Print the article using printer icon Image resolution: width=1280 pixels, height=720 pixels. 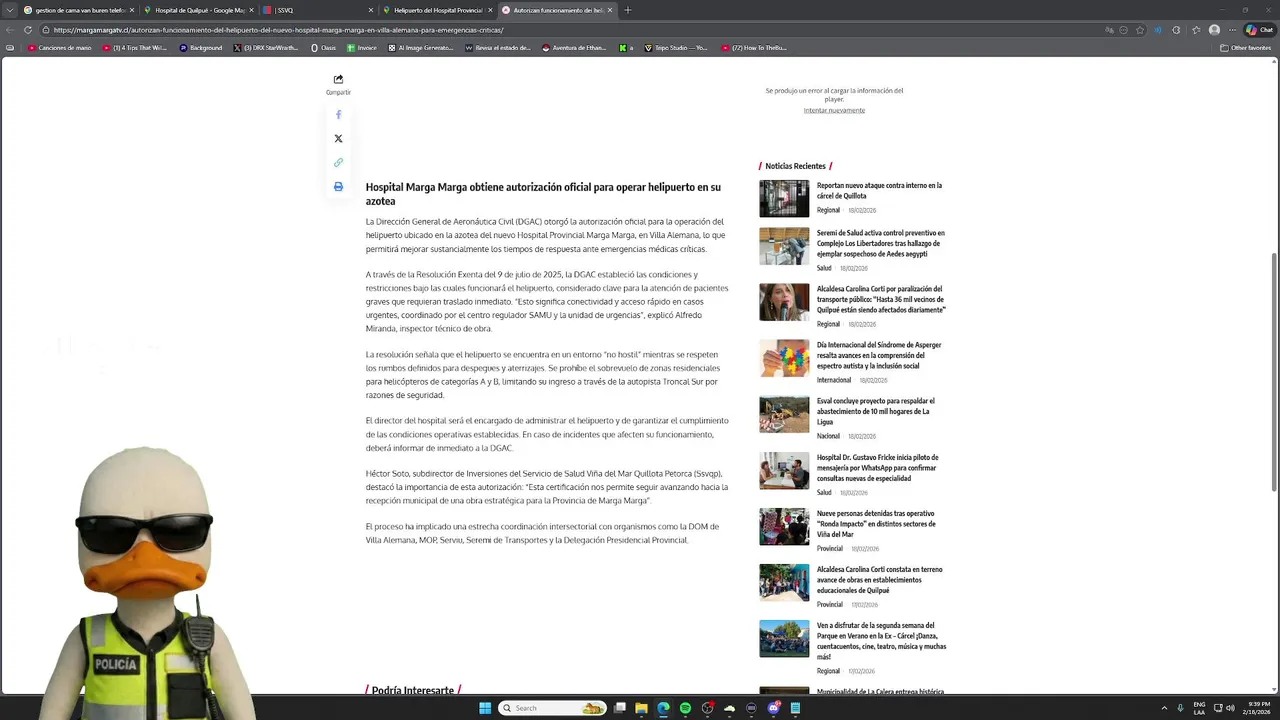tap(338, 186)
